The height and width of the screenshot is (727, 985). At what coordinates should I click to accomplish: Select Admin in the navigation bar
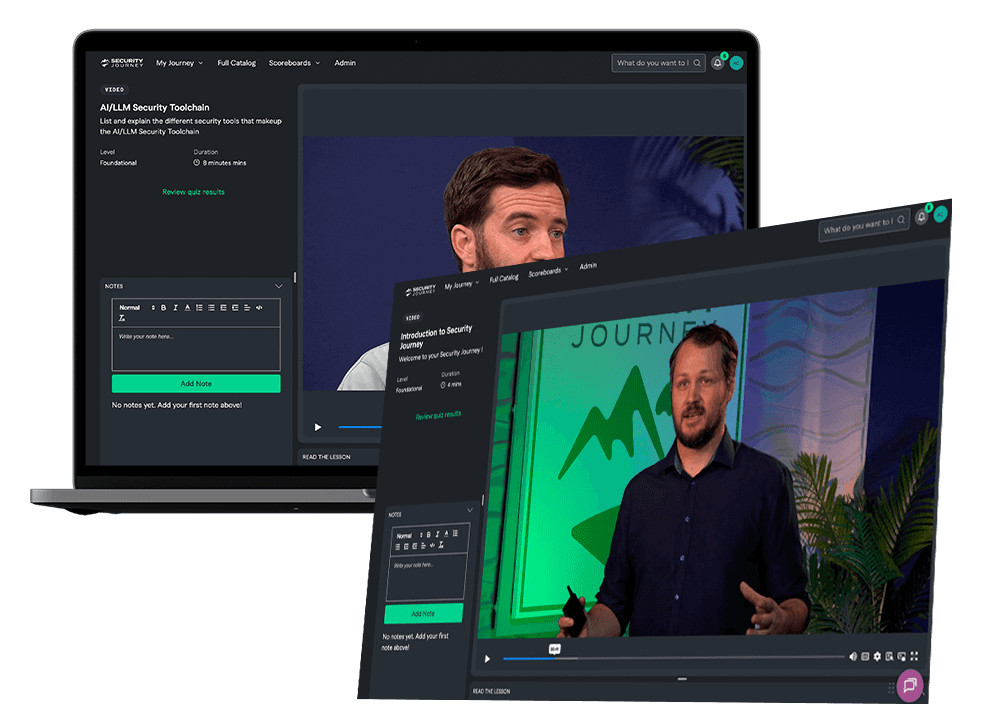[344, 62]
